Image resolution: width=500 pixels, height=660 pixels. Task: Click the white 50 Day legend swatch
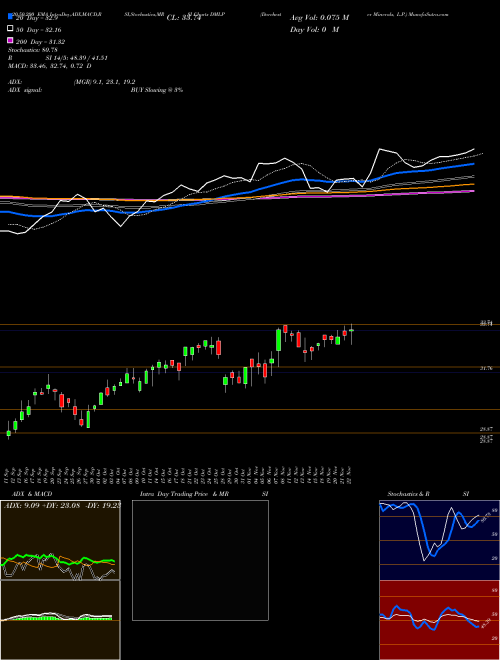coord(11,29)
